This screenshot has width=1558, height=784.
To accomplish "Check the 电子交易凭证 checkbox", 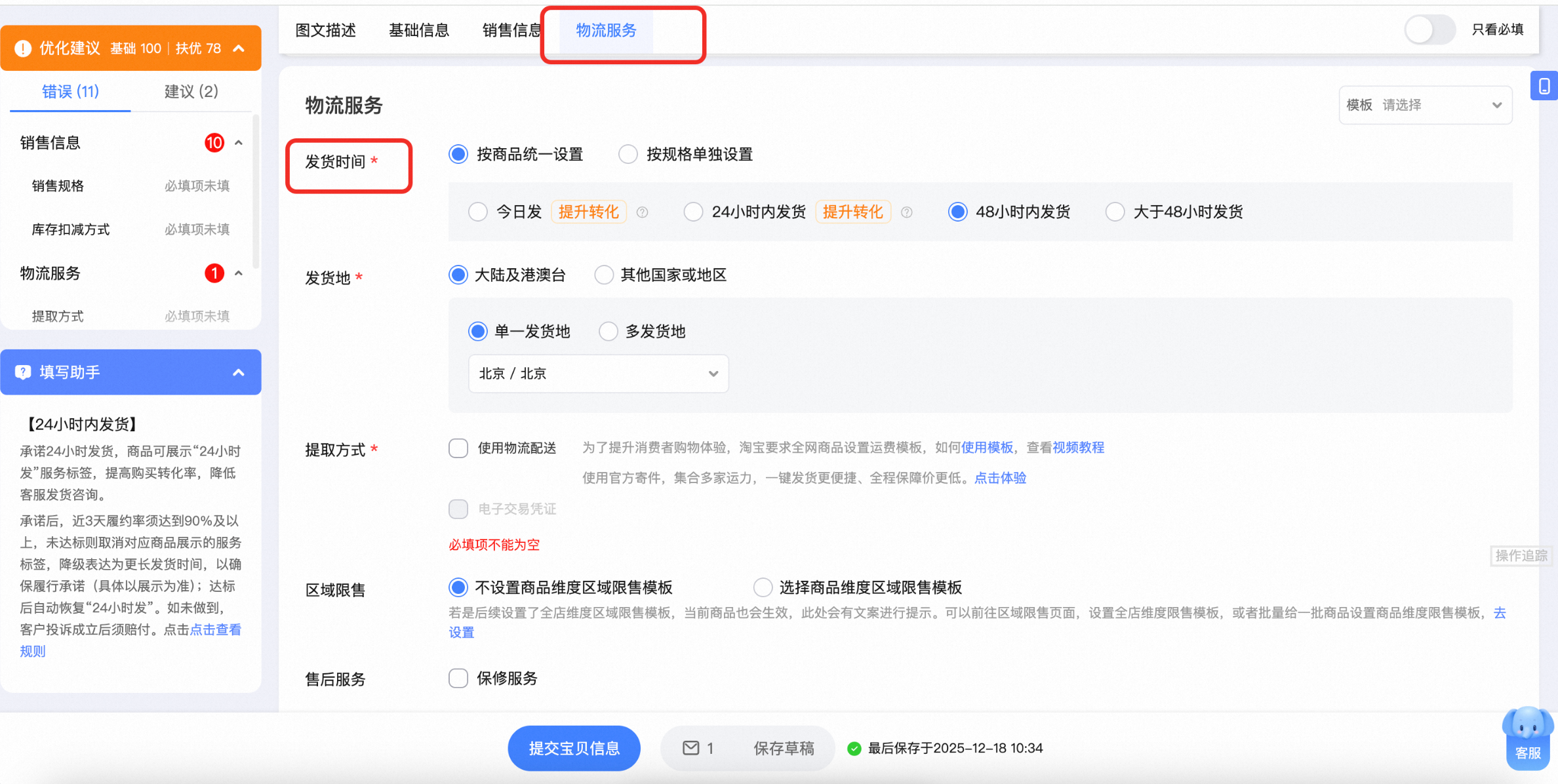I will (458, 509).
